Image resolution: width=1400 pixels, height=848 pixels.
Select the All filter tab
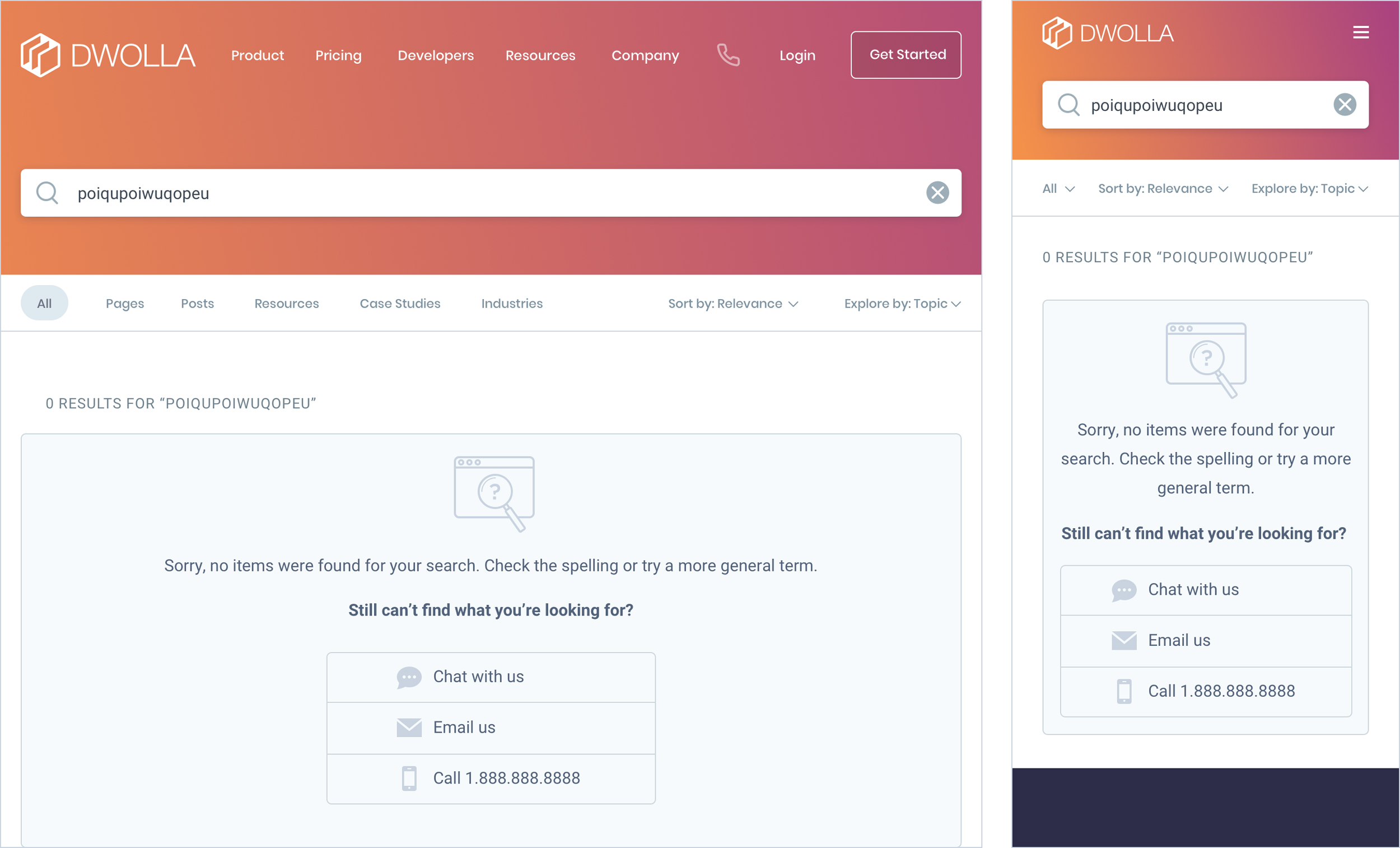point(43,303)
